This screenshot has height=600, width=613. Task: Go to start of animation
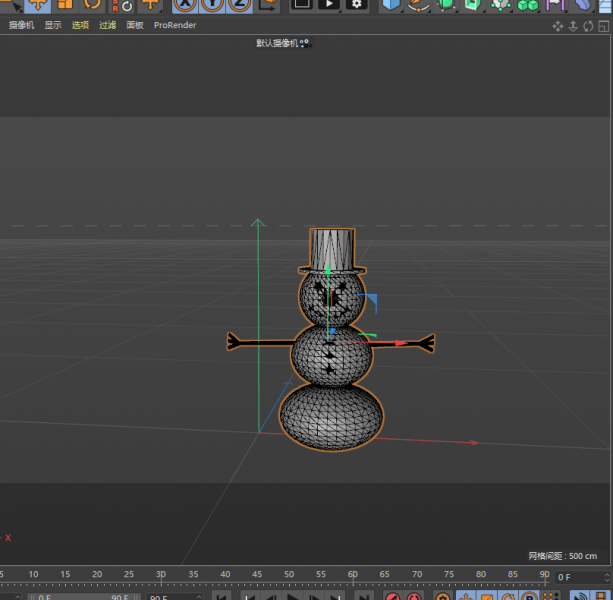coord(221,596)
